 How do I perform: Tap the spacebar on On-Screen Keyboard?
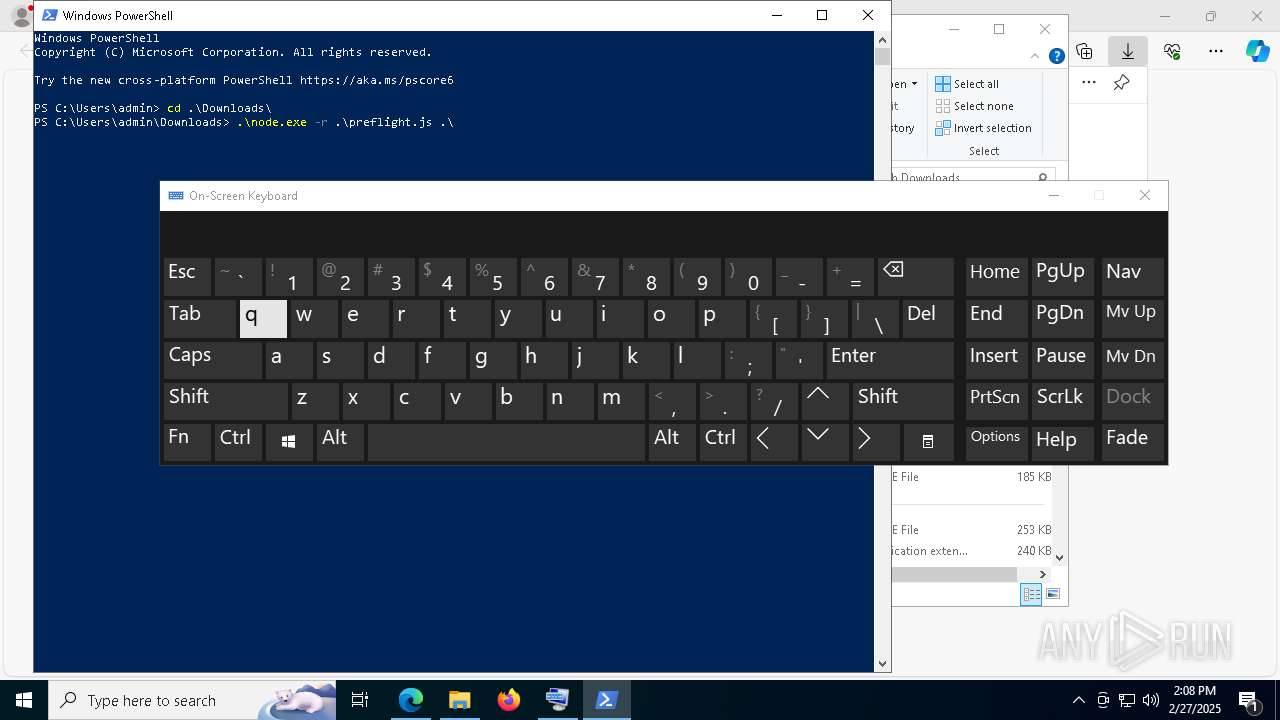(x=506, y=442)
